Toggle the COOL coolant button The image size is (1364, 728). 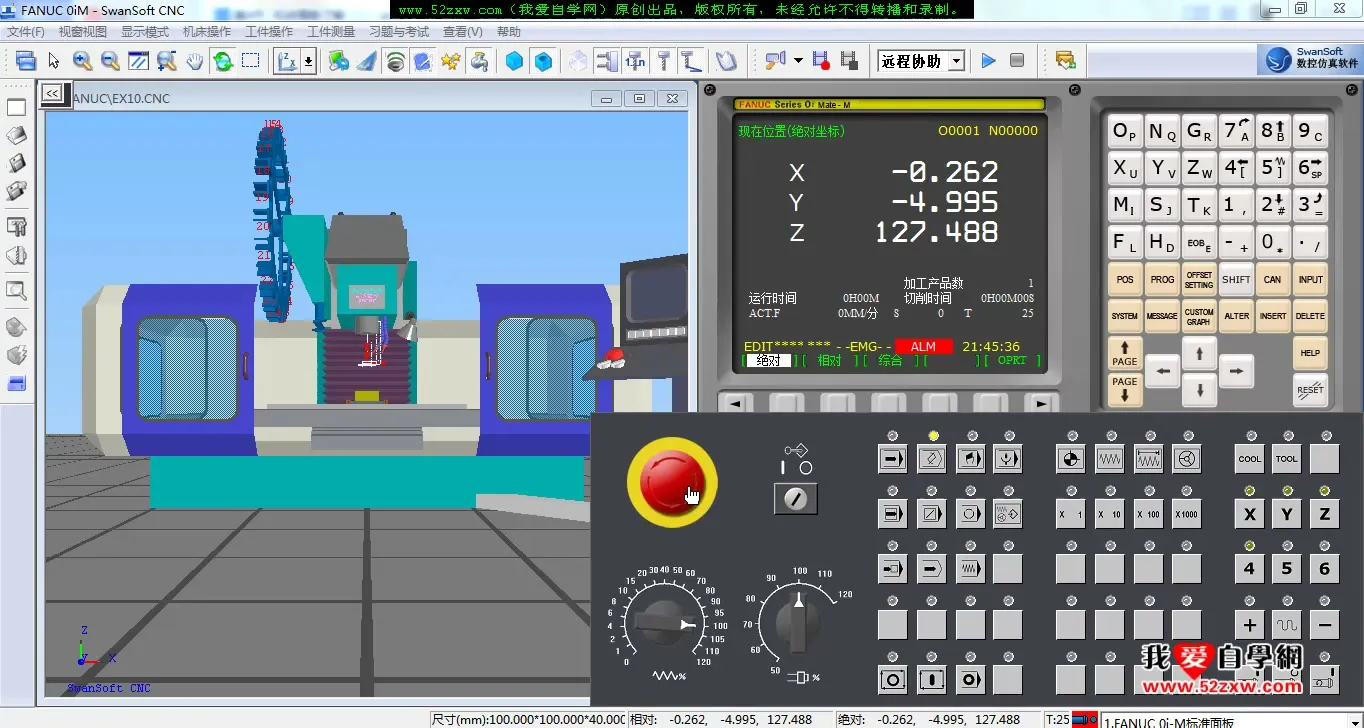pos(1249,459)
